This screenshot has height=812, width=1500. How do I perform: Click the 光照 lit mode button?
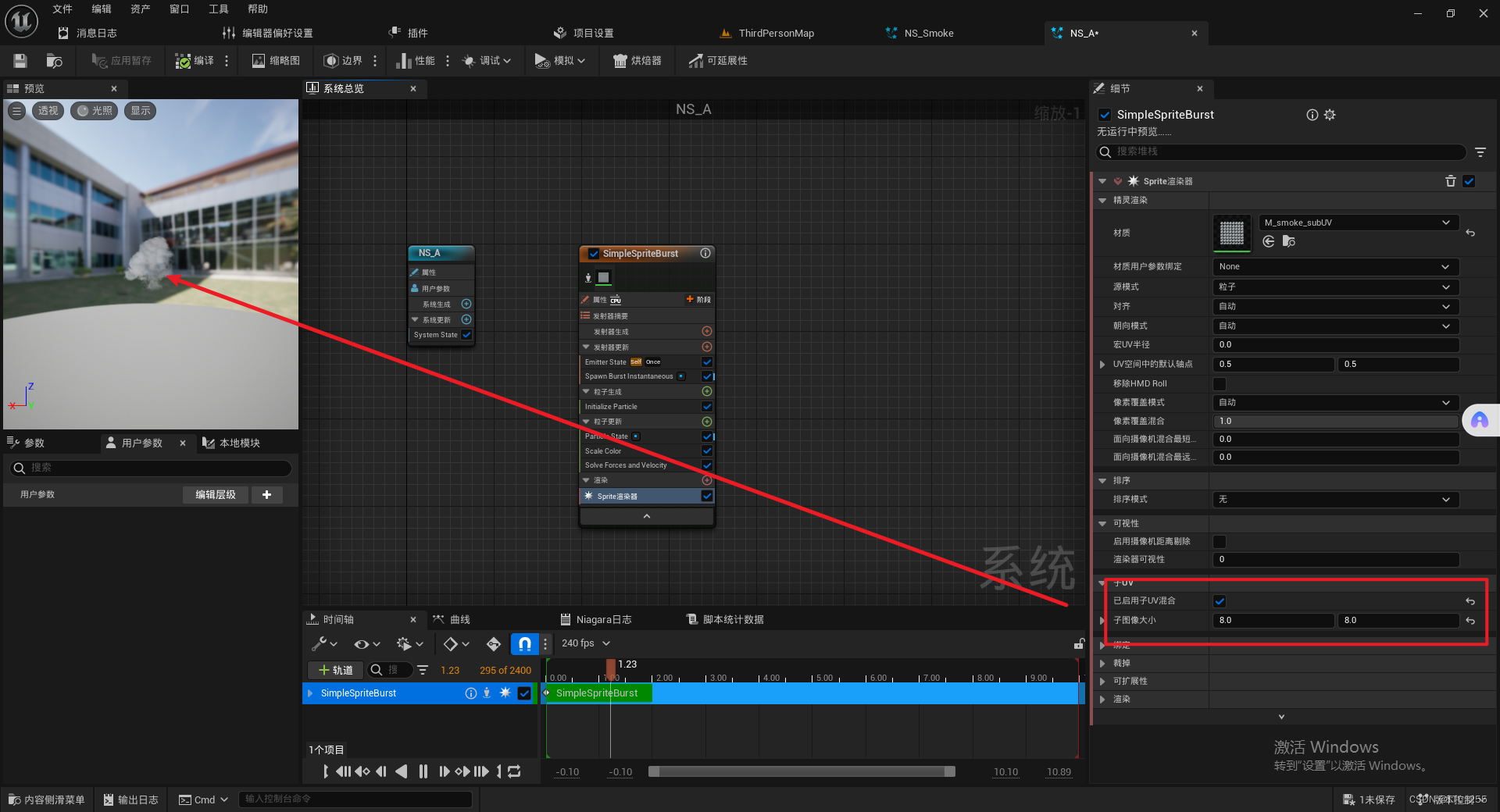pos(95,111)
